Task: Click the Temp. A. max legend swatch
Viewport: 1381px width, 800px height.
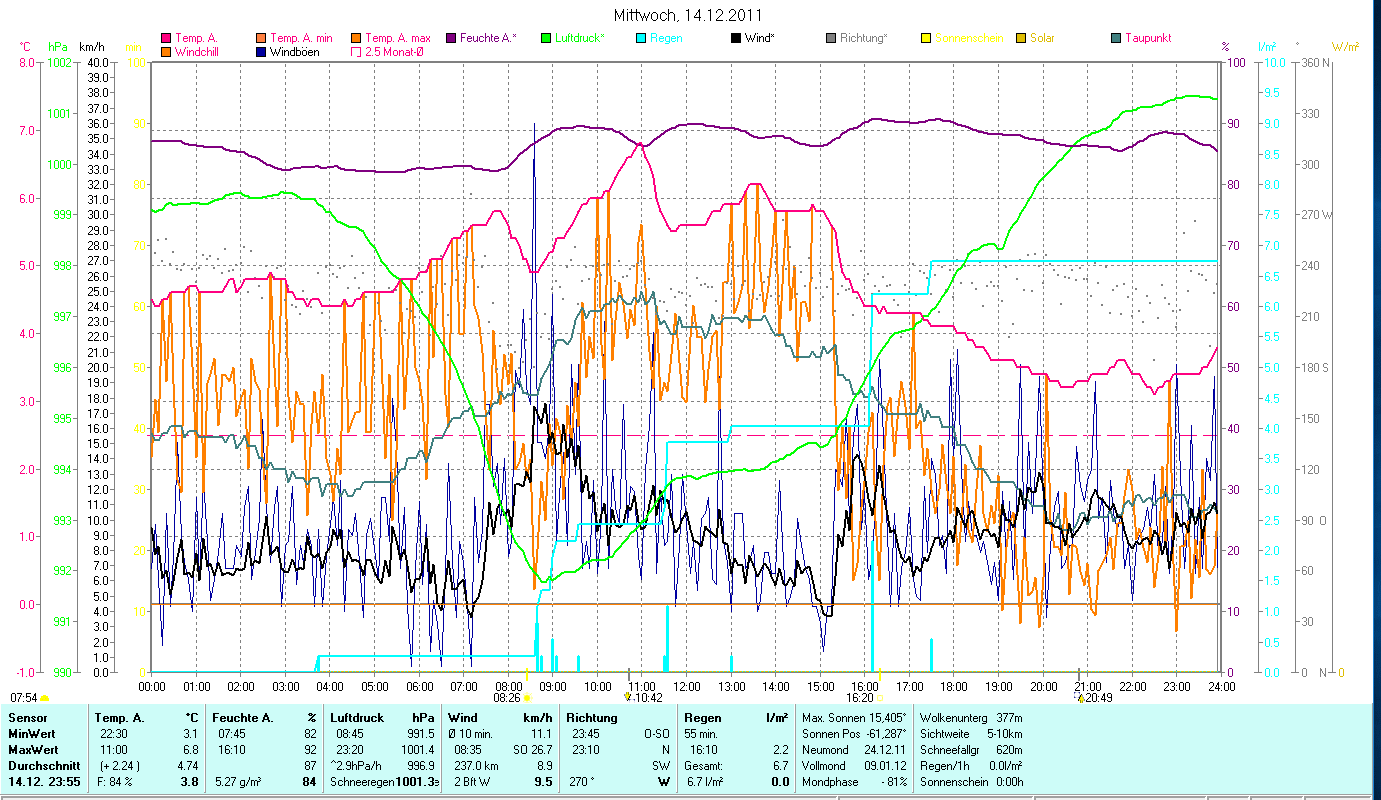Action: click(357, 38)
